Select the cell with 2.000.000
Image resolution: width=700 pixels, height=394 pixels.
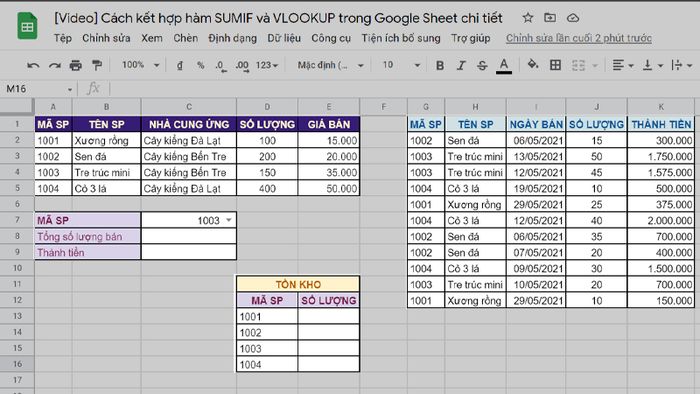pyautogui.click(x=661, y=220)
